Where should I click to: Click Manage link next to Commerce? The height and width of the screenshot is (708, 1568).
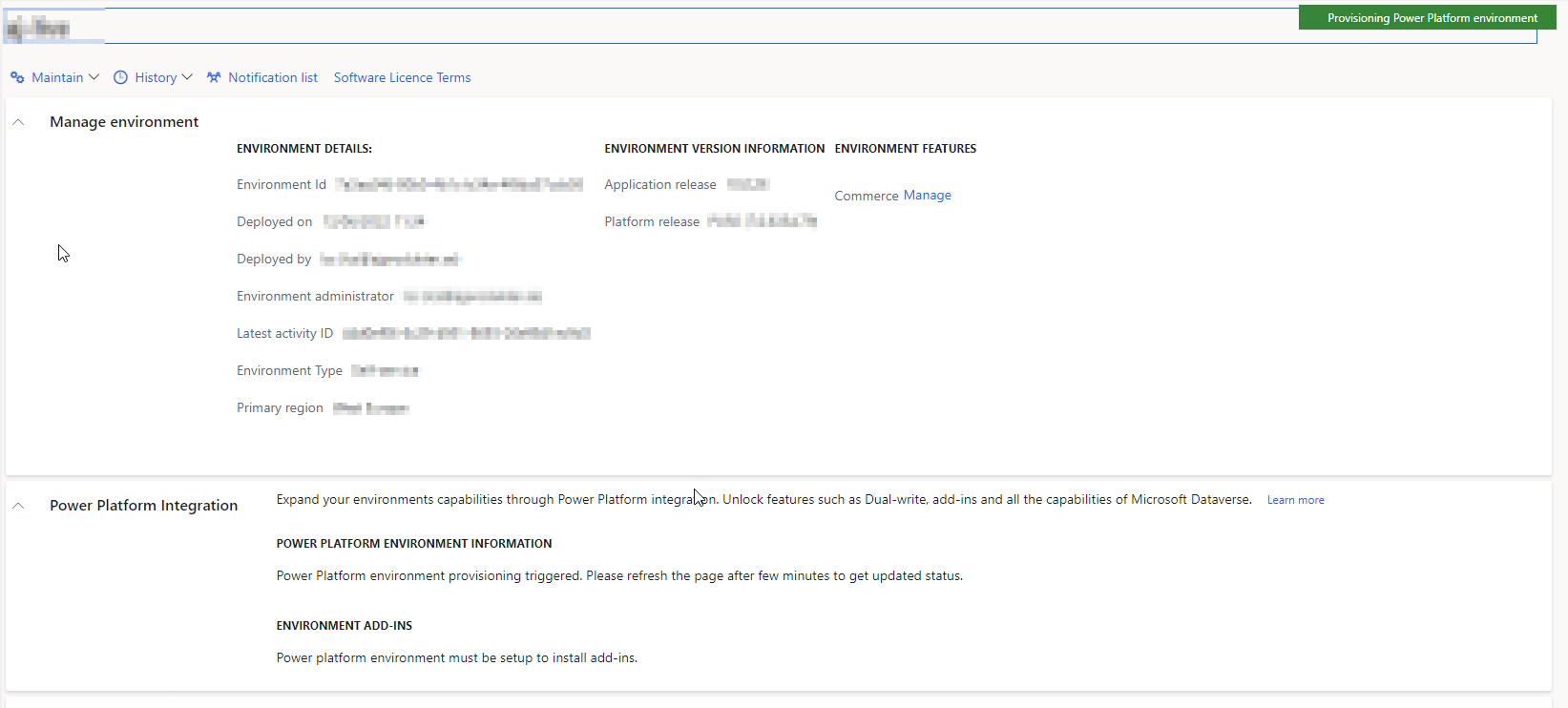928,195
